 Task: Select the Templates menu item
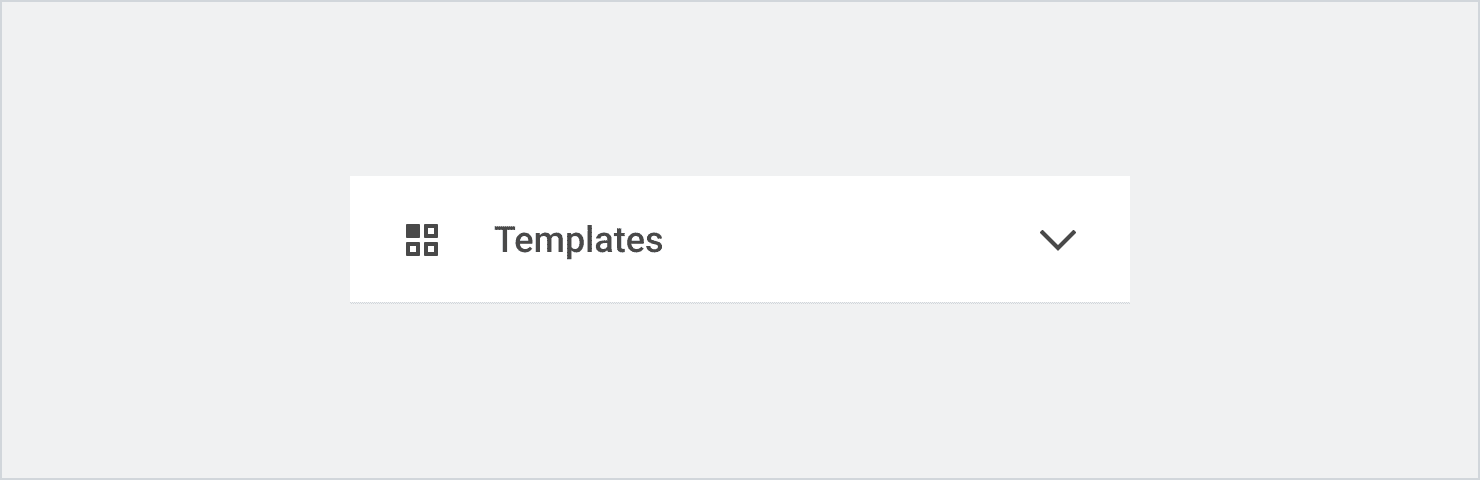tap(578, 240)
